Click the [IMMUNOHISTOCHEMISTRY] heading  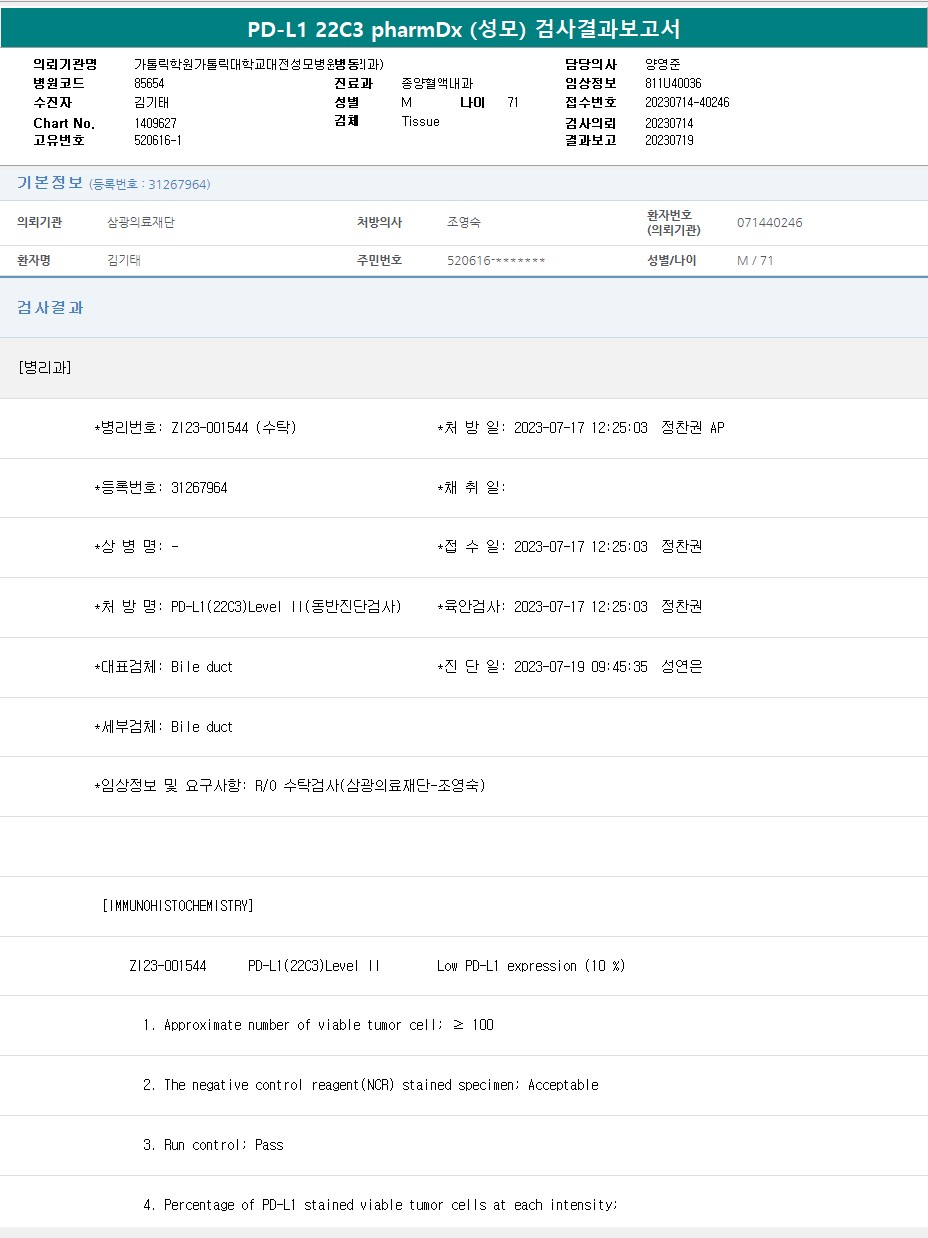(177, 906)
